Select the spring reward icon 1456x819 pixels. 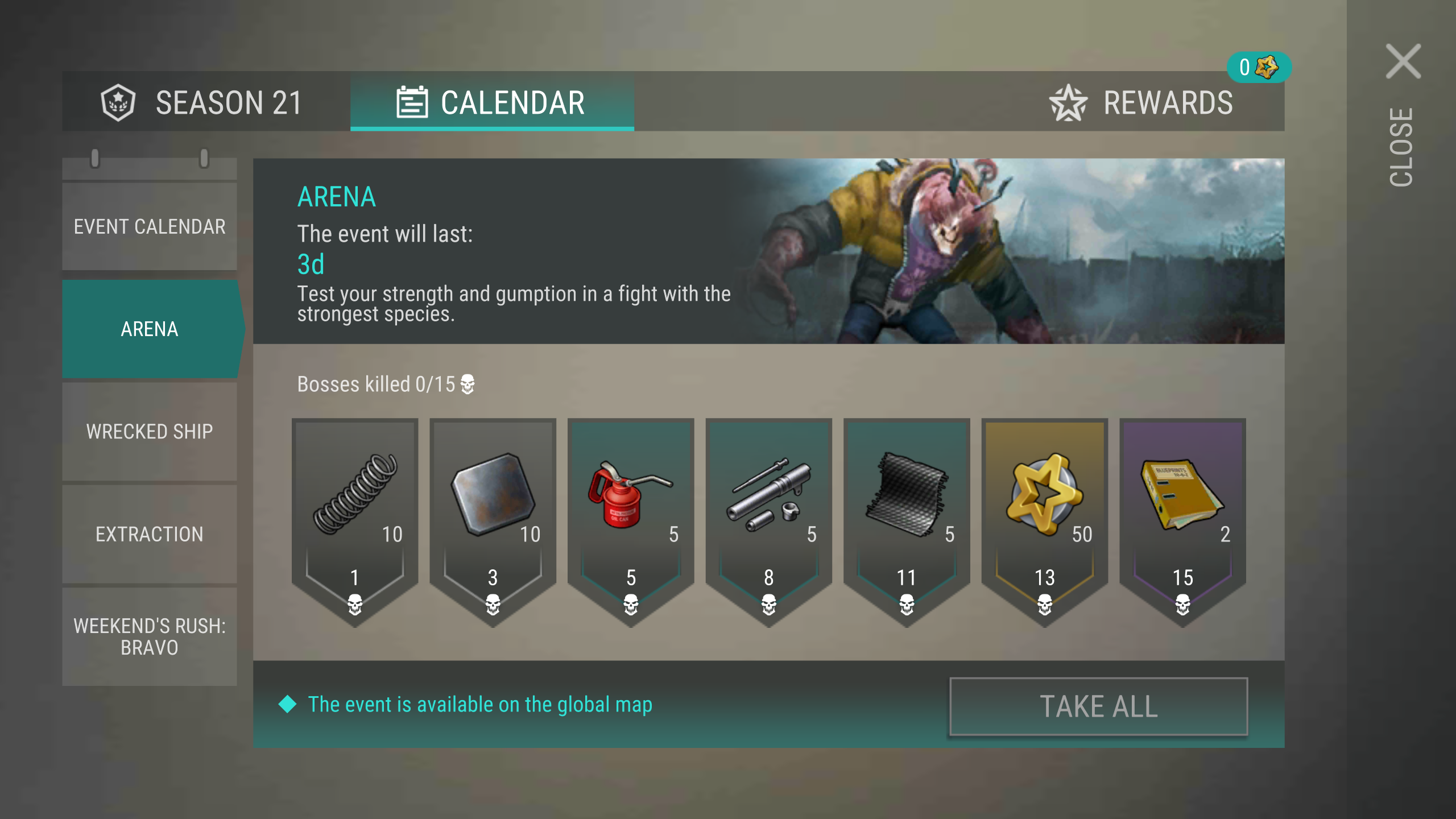[x=355, y=494]
